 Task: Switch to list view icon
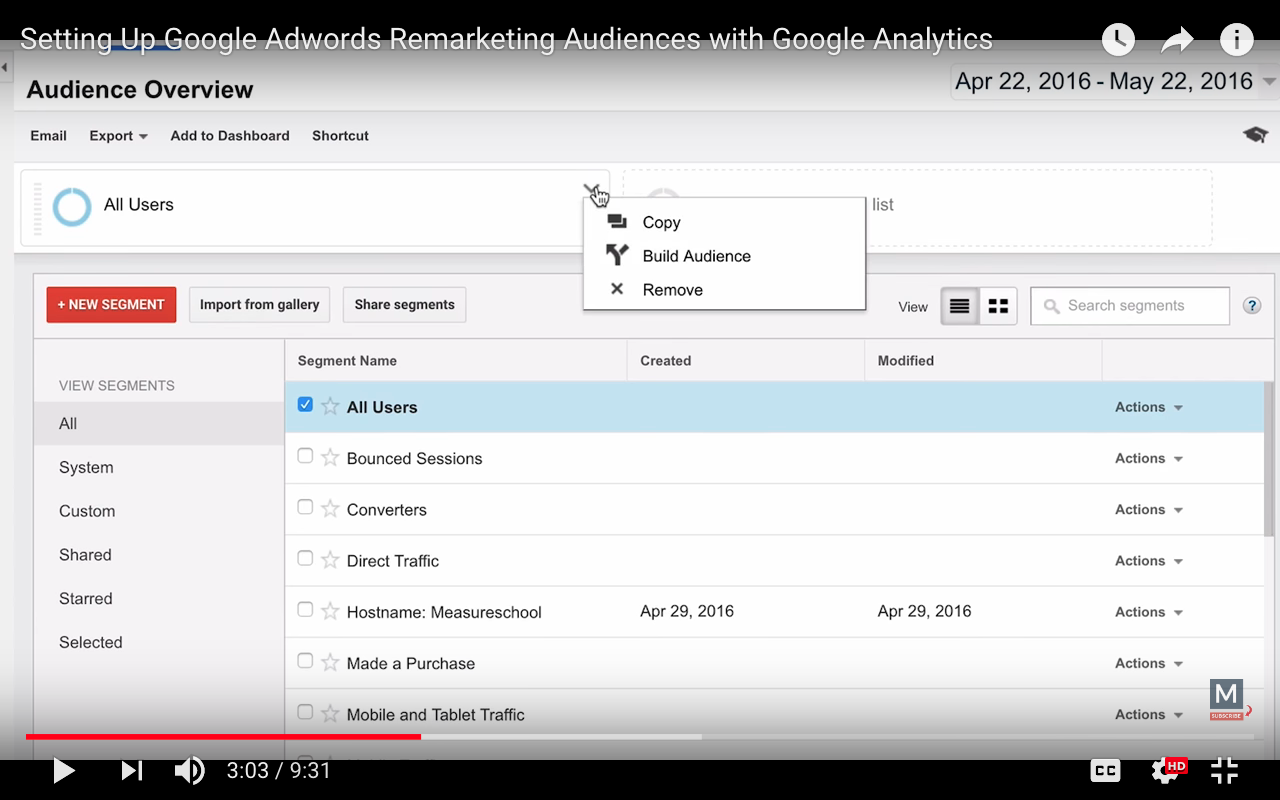959,306
